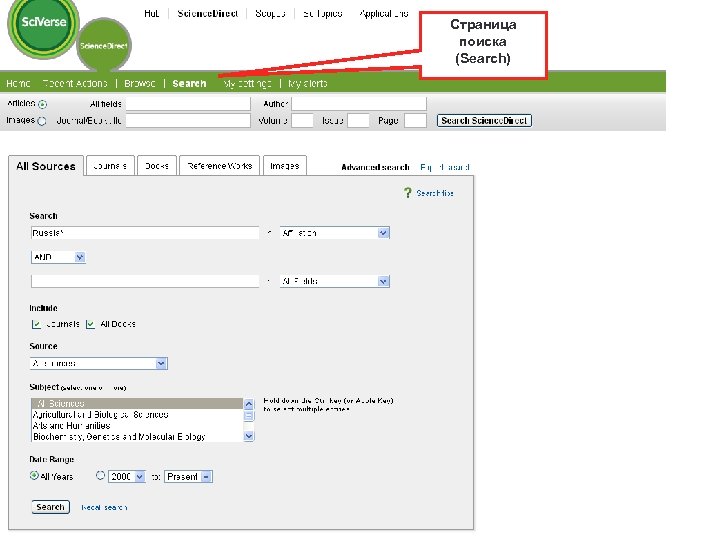This screenshot has height=540, width=720.
Task: Choose the custom year range radio
Action: pyautogui.click(x=100, y=476)
